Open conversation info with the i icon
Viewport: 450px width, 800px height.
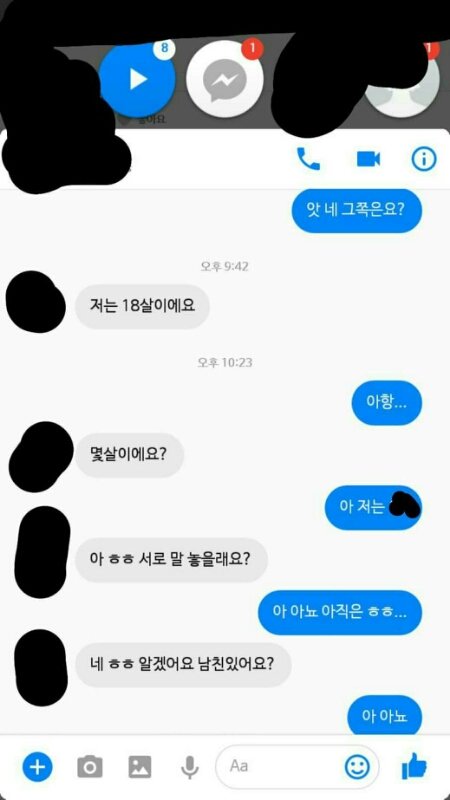[424, 160]
